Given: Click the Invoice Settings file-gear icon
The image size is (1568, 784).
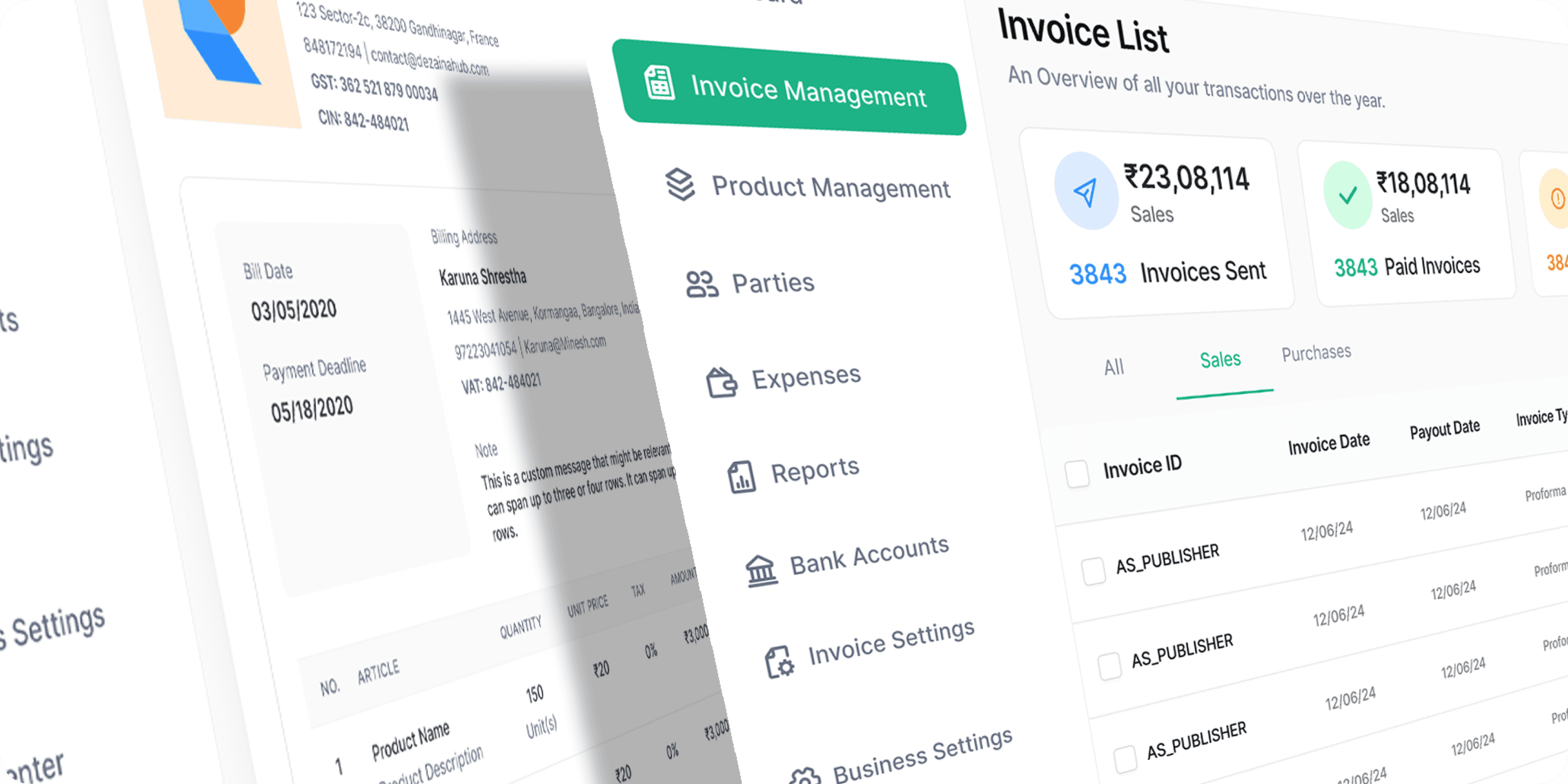Looking at the screenshot, I should pyautogui.click(x=779, y=661).
